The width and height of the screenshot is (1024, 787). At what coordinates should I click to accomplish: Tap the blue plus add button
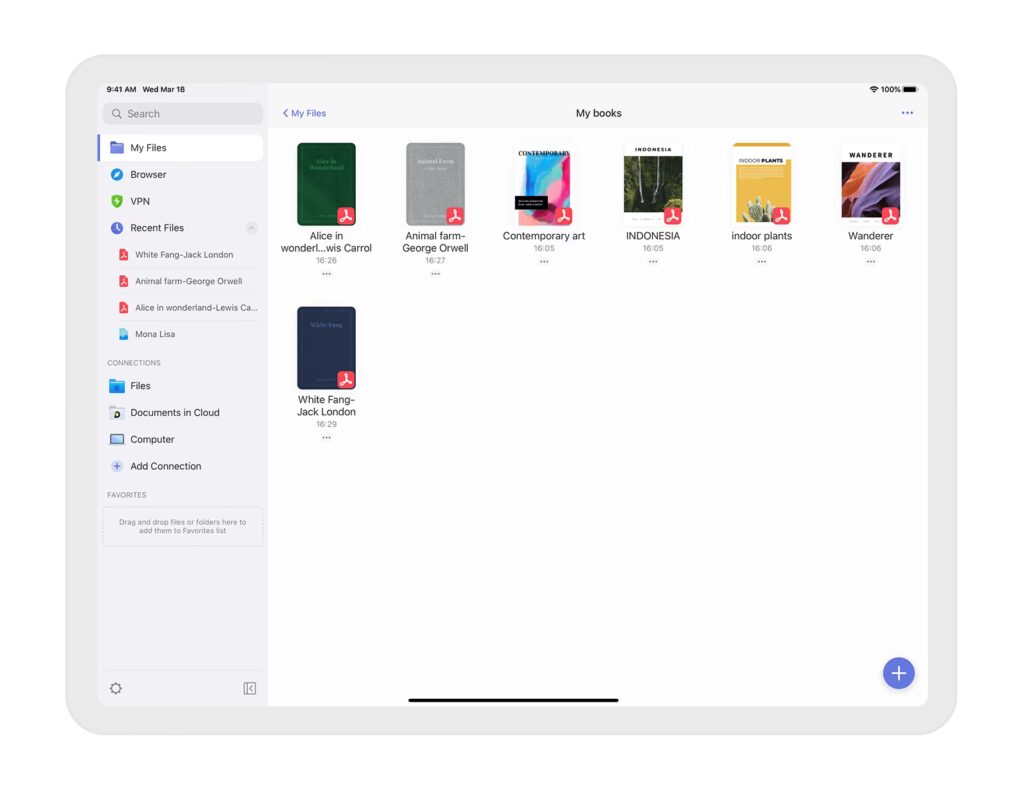coord(898,673)
